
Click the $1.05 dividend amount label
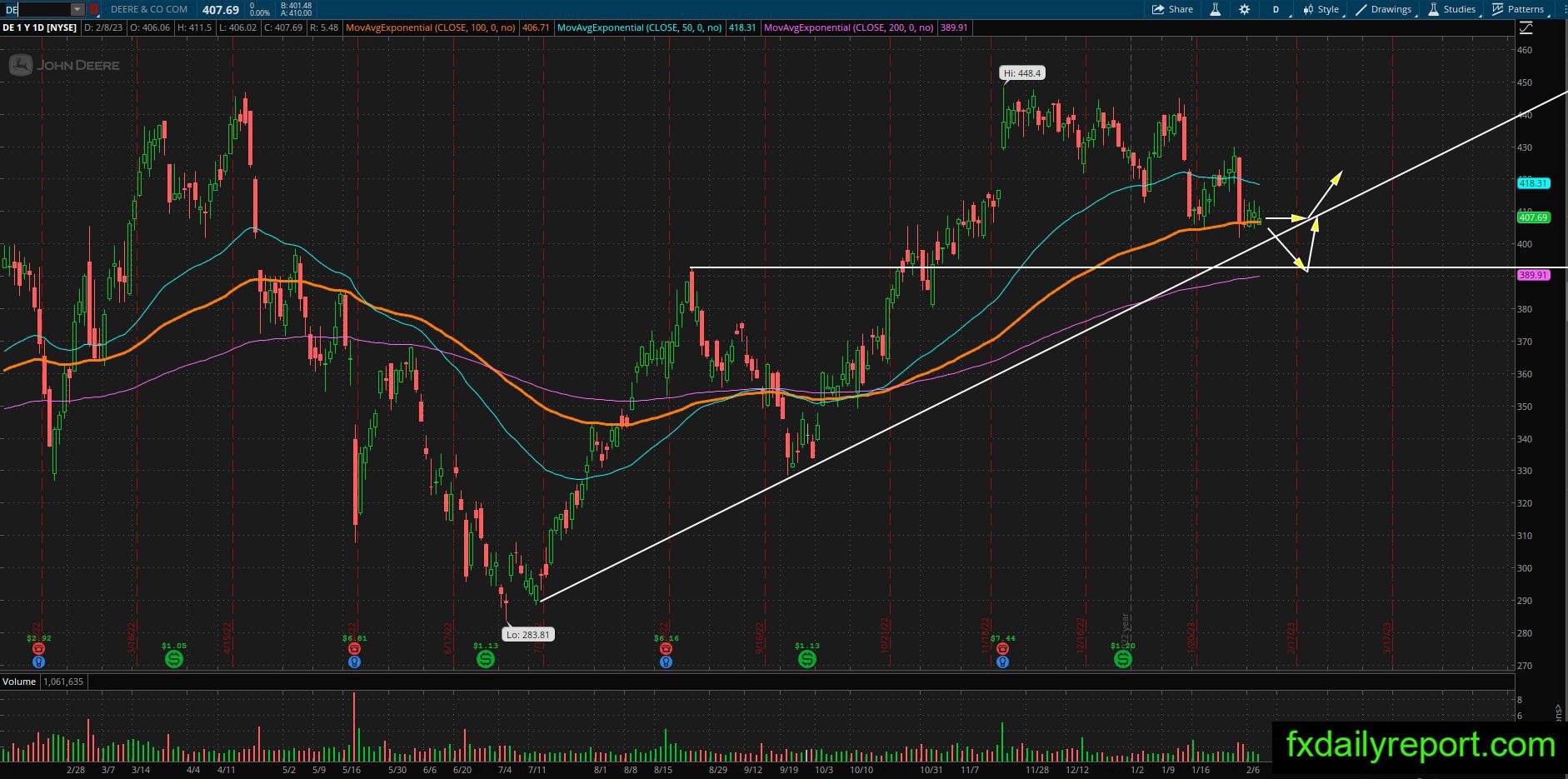(174, 646)
